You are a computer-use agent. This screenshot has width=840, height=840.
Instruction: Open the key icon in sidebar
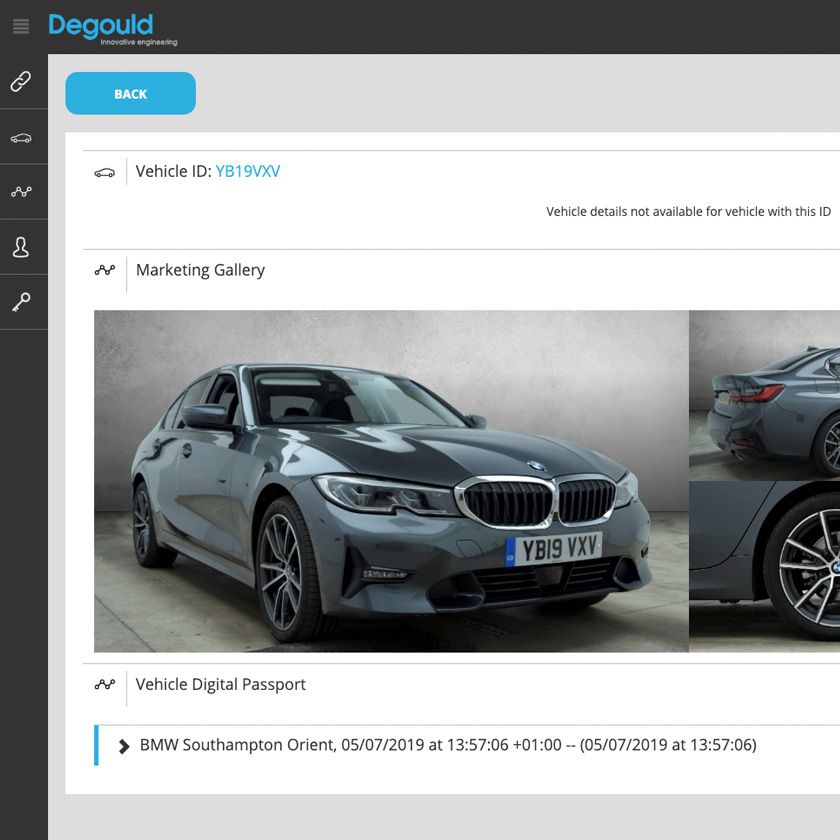(21, 302)
